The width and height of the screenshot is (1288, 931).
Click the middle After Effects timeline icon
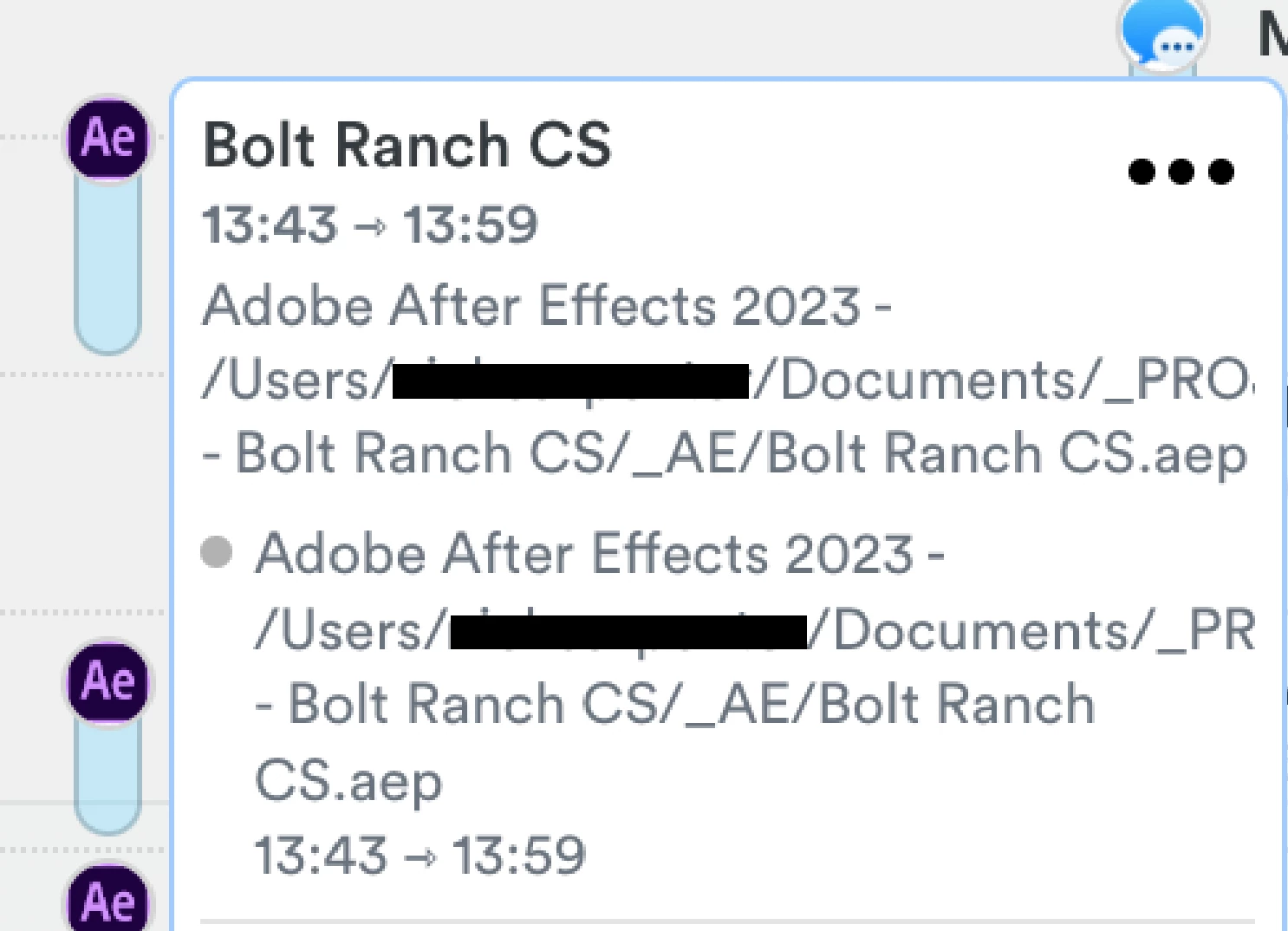[x=108, y=681]
